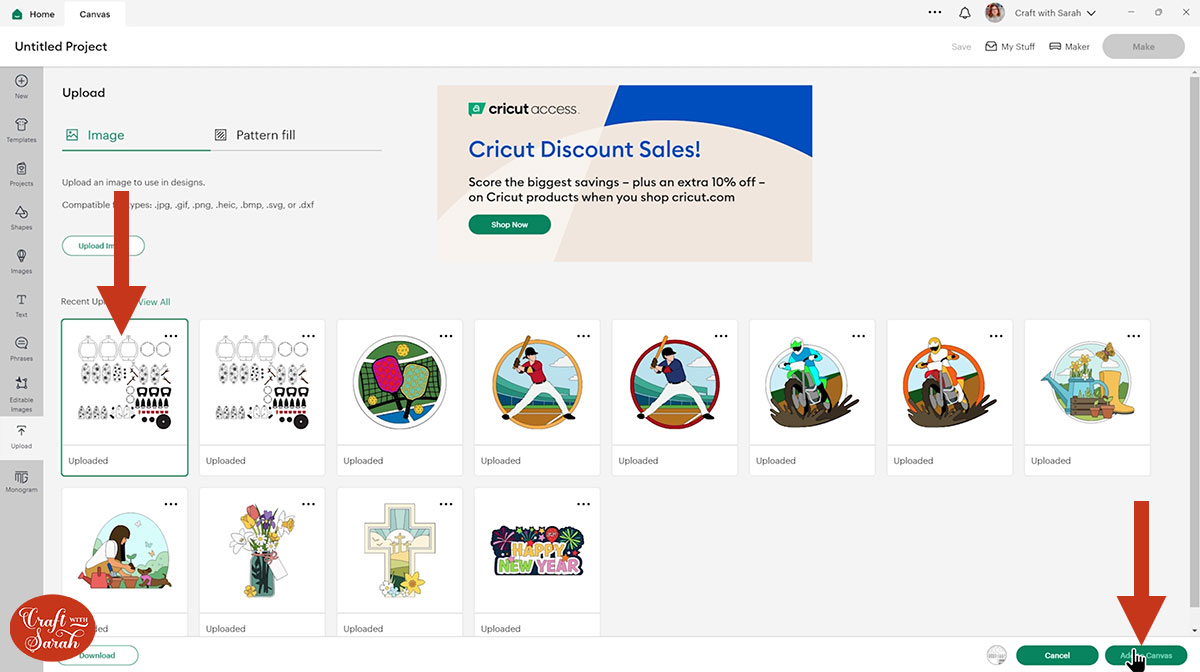Click Shop Now in Cricut banner
This screenshot has width=1200, height=672.
coord(509,225)
